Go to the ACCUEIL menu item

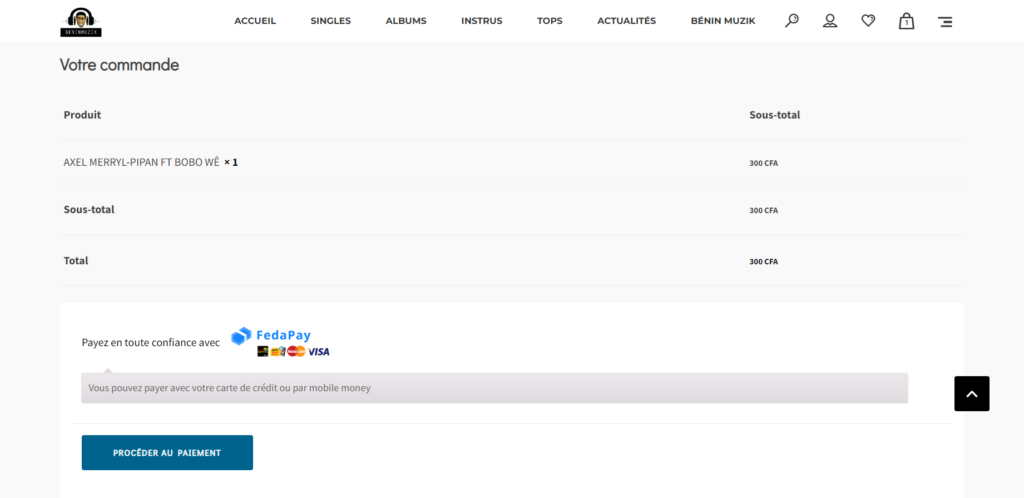pos(255,21)
